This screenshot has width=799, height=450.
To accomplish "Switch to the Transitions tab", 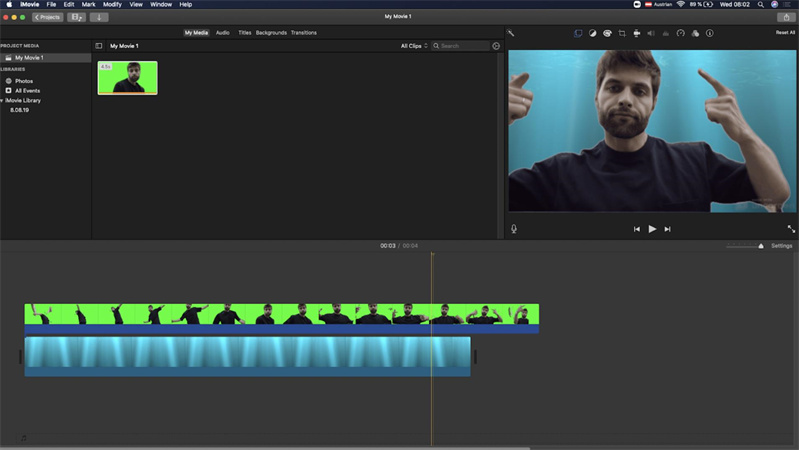I will point(304,33).
